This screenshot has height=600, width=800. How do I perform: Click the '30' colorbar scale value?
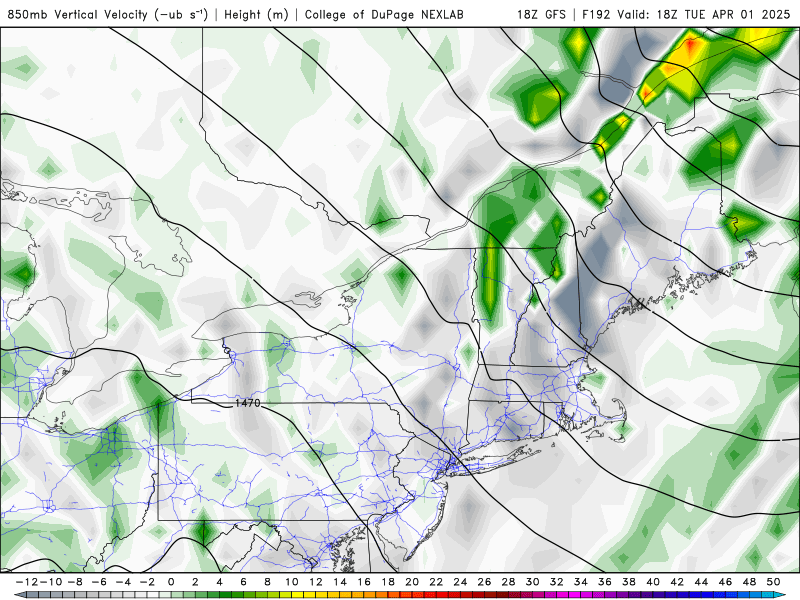(x=533, y=582)
